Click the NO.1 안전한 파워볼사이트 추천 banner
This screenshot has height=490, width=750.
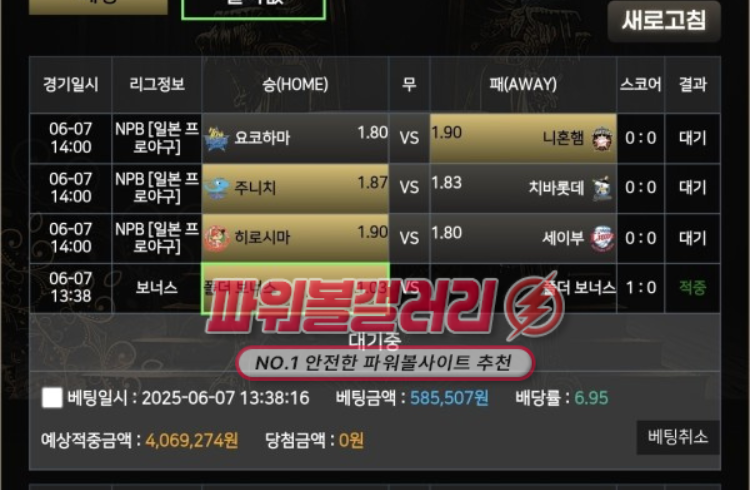coord(386,363)
